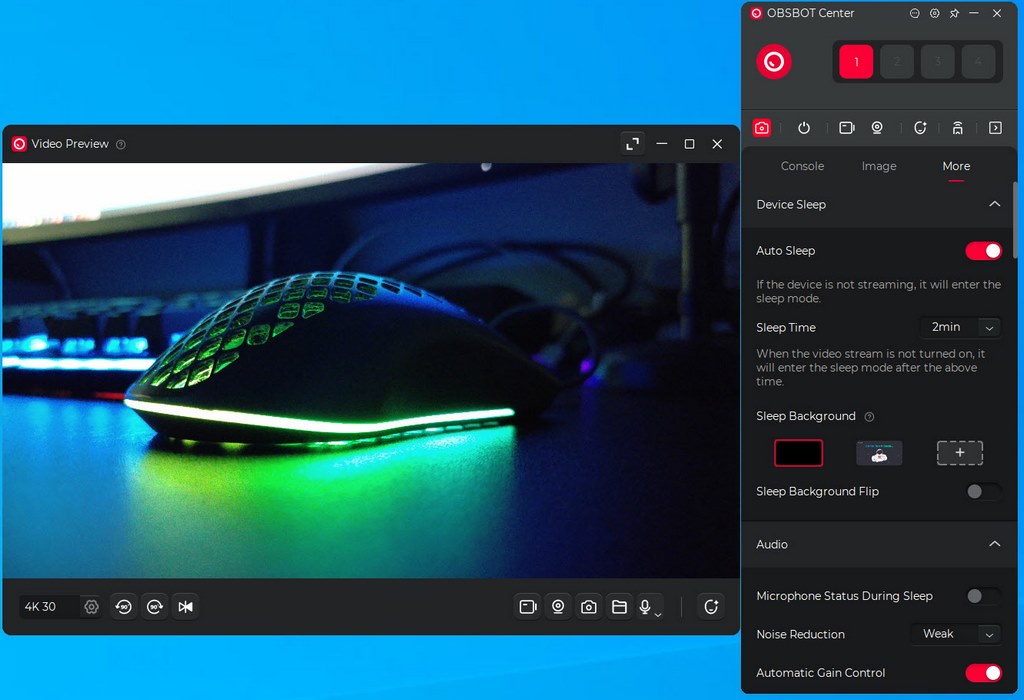Switch to the Image tab
The image size is (1024, 700).
tap(878, 166)
